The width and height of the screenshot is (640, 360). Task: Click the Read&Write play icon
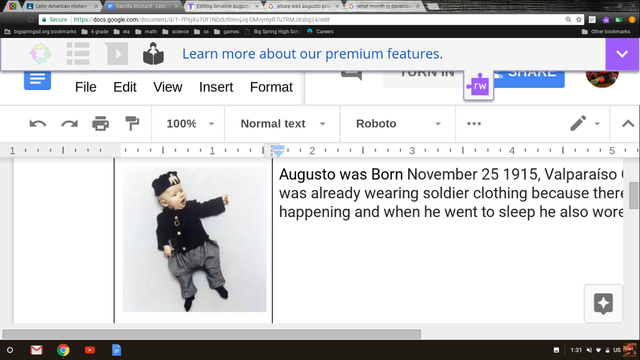[x=117, y=54]
